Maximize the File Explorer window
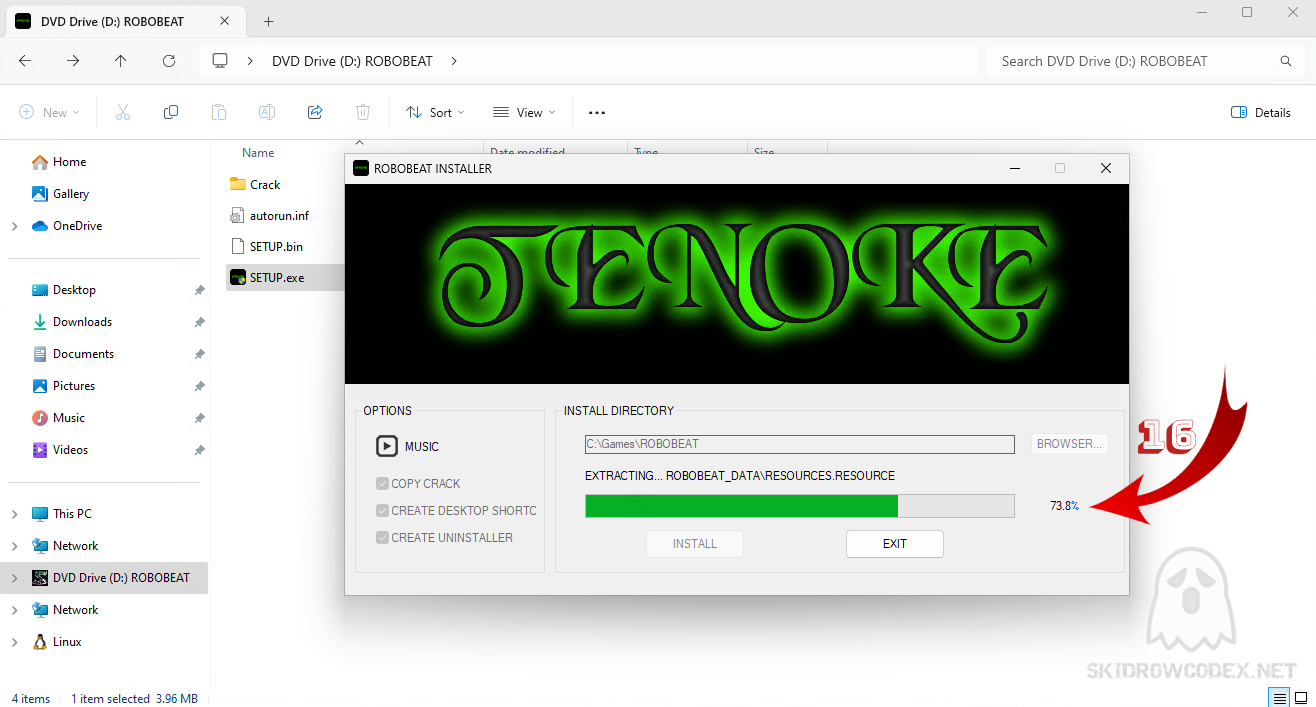Viewport: 1316px width, 707px height. 1247,13
